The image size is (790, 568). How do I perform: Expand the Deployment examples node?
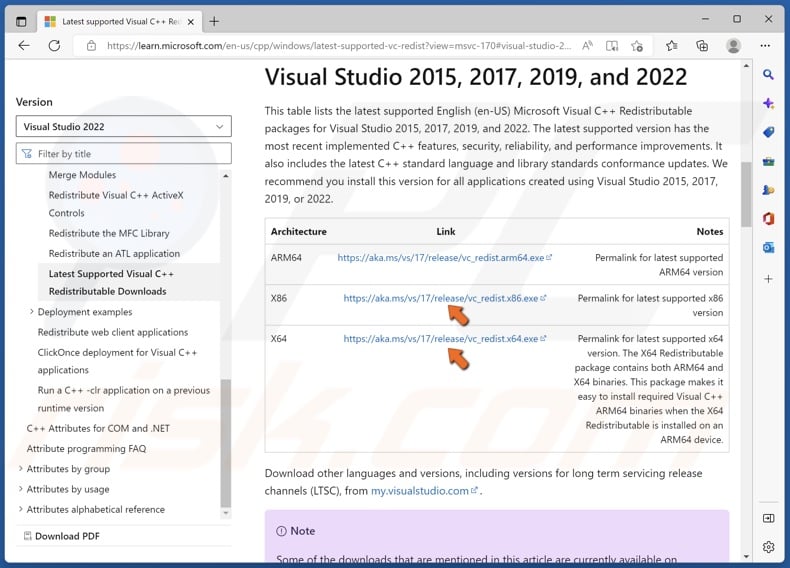click(x=32, y=312)
